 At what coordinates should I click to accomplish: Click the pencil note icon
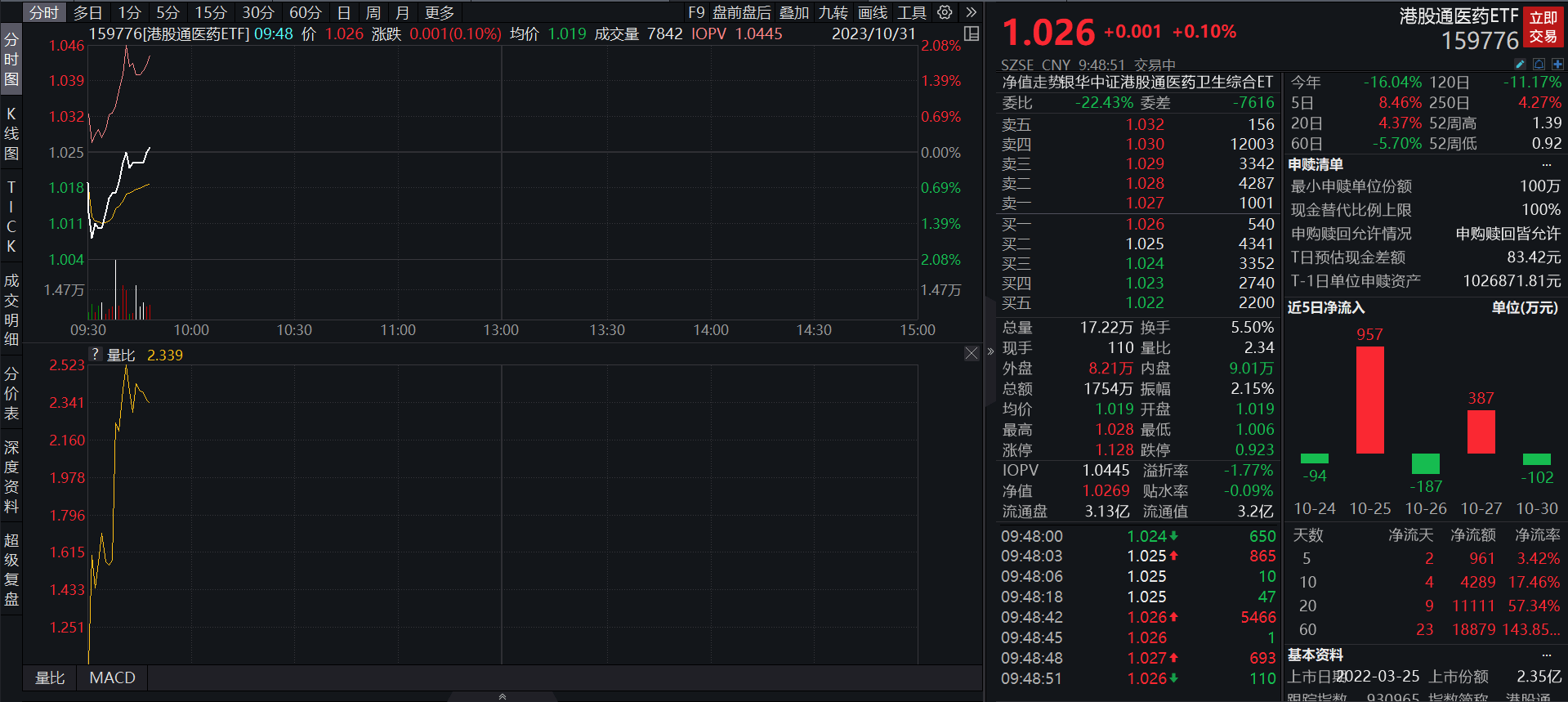1520,64
